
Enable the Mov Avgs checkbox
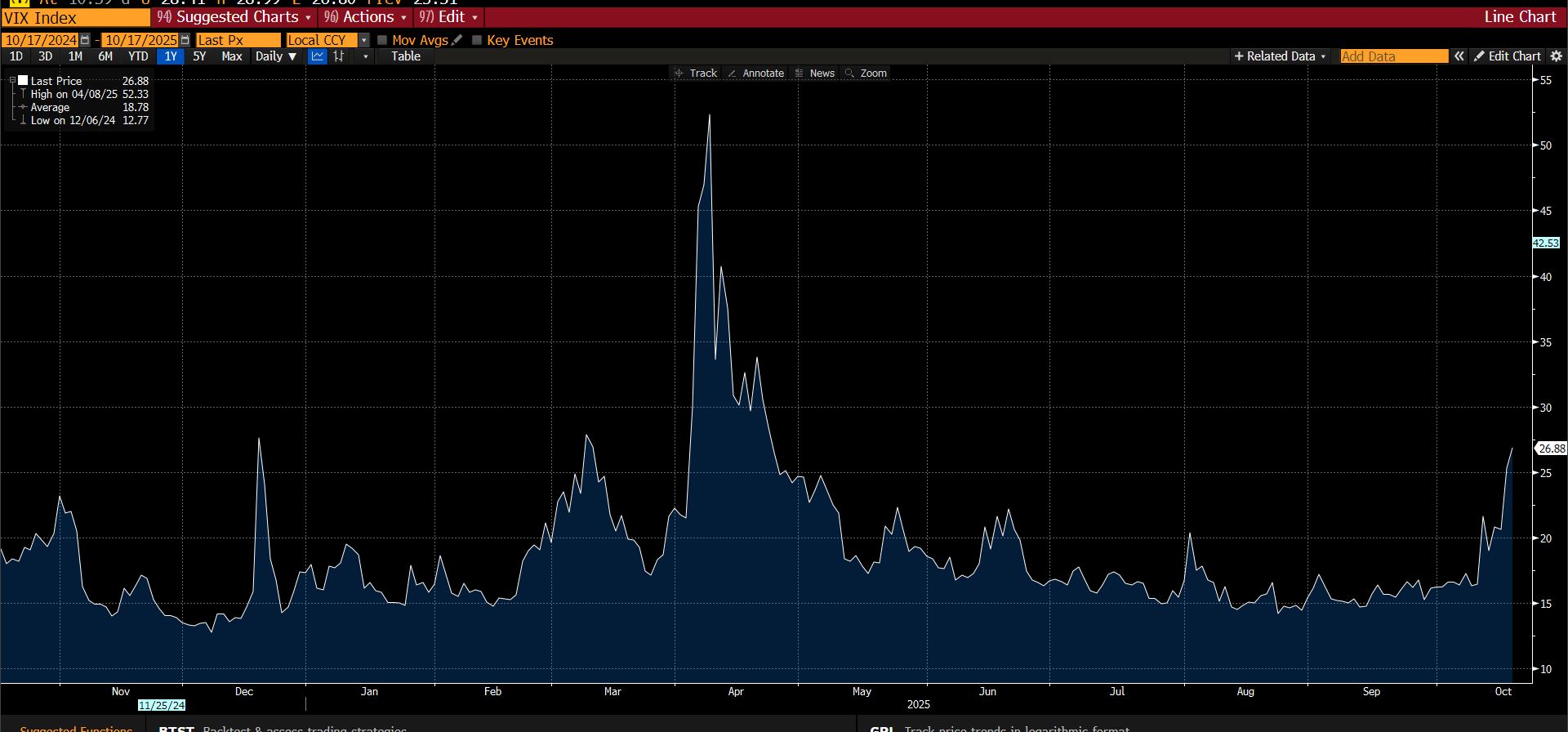(382, 40)
